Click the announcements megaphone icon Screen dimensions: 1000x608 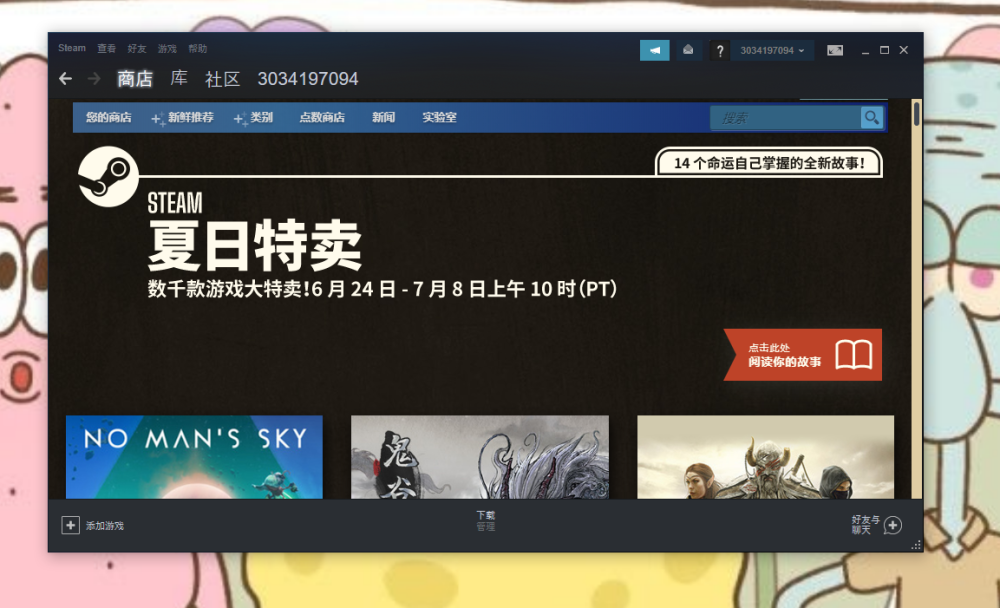654,50
